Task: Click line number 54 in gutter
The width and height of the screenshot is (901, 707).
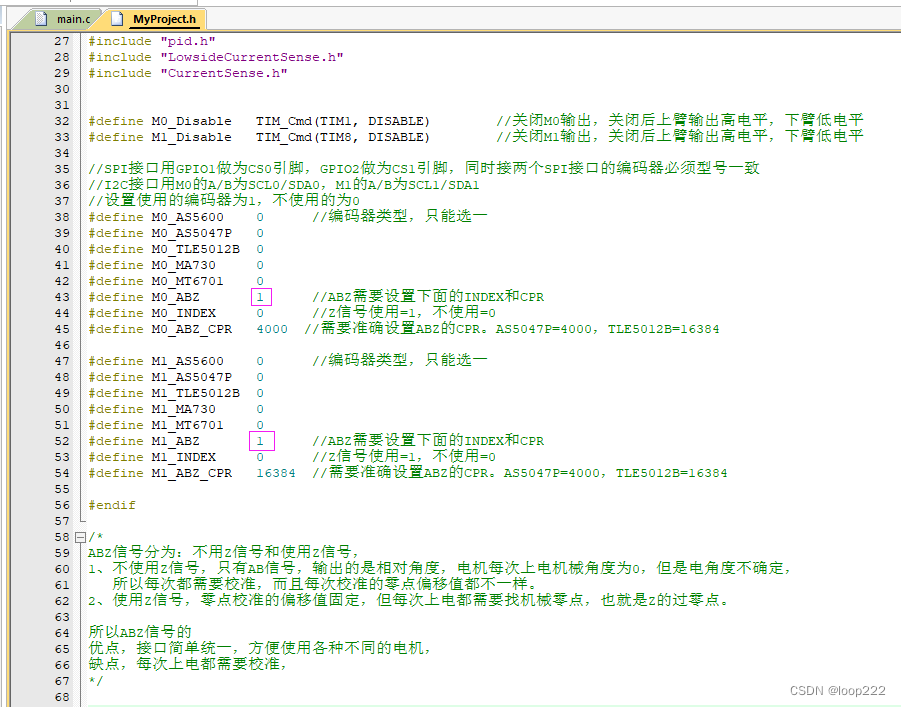Action: pyautogui.click(x=61, y=473)
